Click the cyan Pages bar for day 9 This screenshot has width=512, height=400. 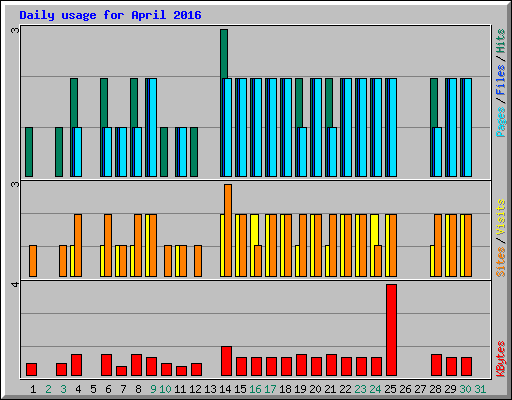153,127
